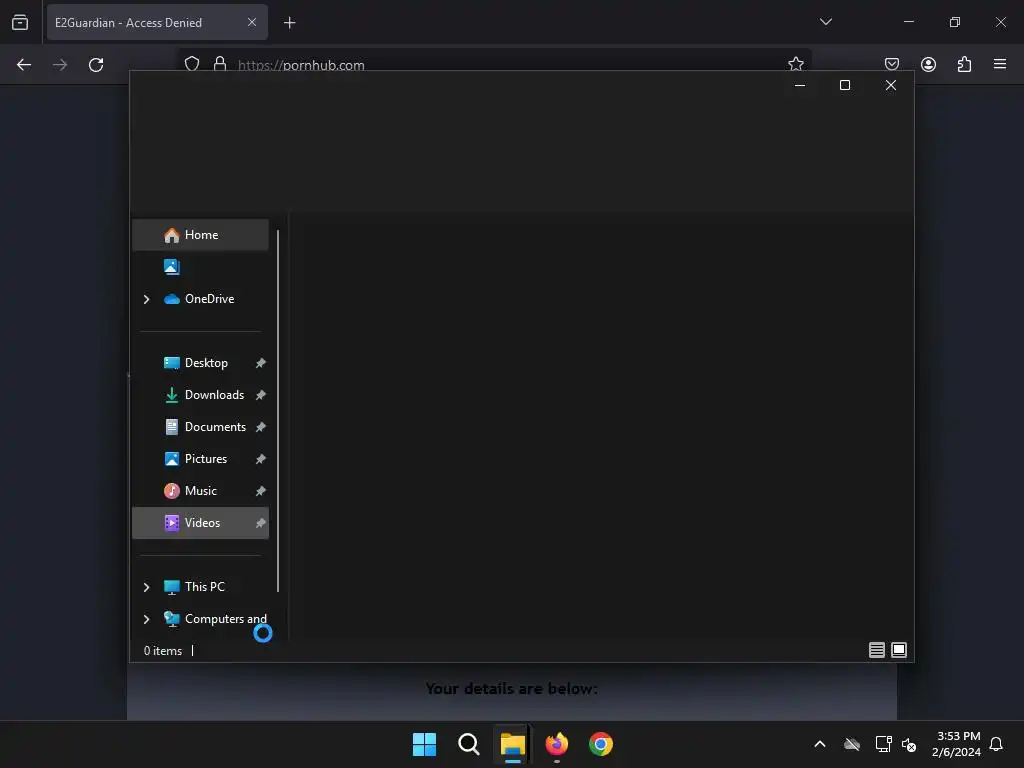This screenshot has width=1024, height=768.
Task: Open the Desktop quick access folder
Action: point(206,363)
